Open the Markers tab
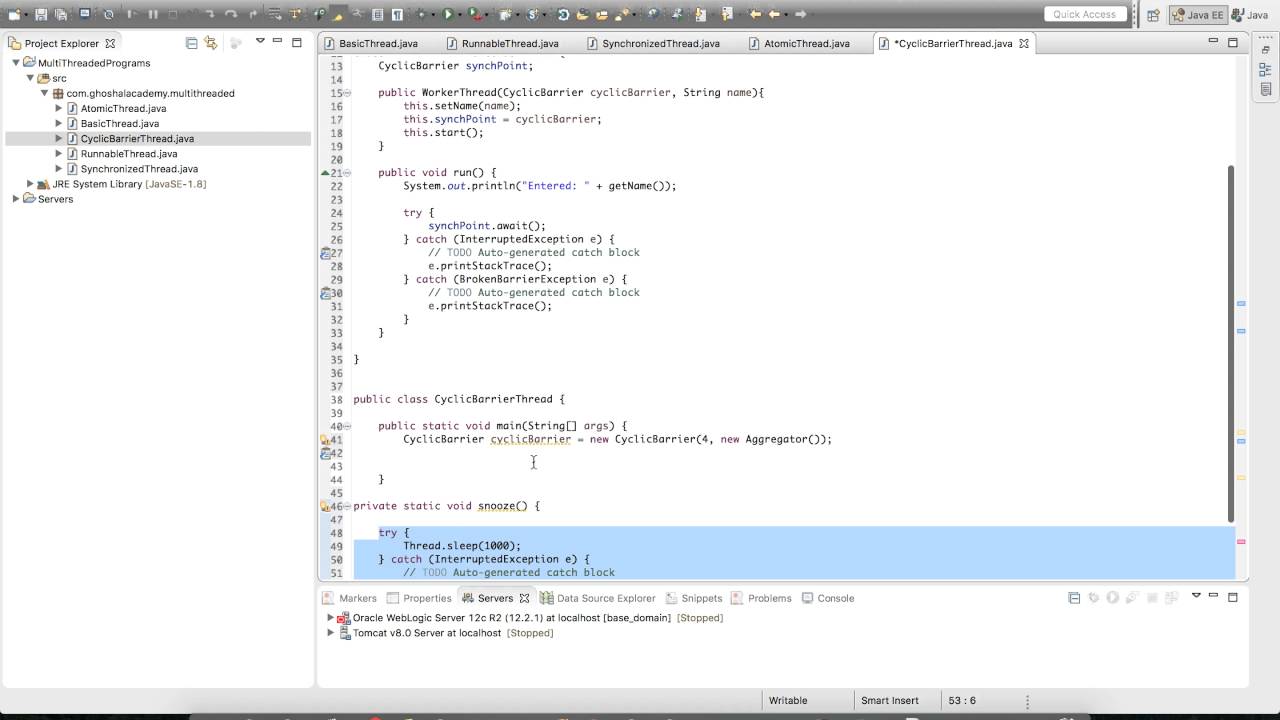 tap(350, 598)
